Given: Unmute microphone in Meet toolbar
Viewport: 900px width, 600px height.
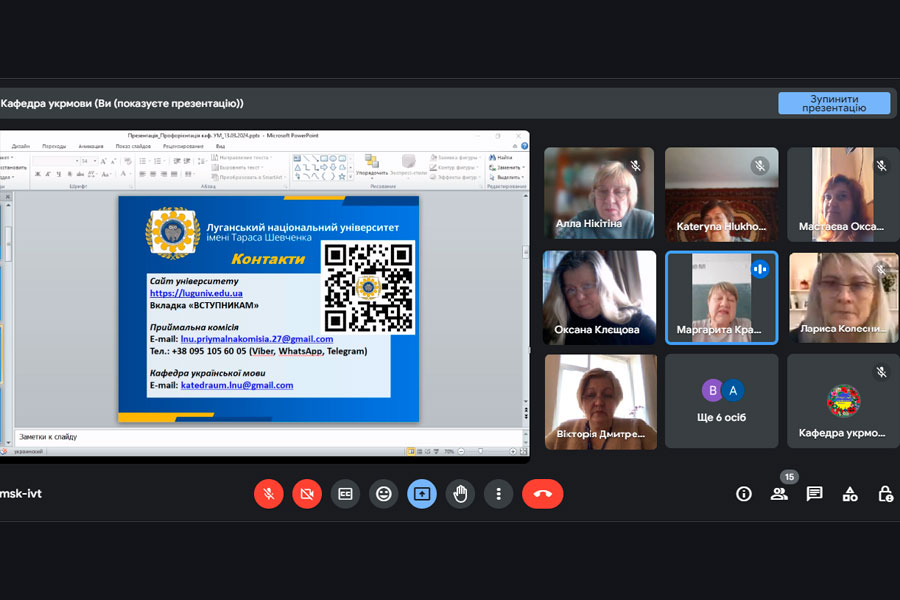Looking at the screenshot, I should 269,494.
